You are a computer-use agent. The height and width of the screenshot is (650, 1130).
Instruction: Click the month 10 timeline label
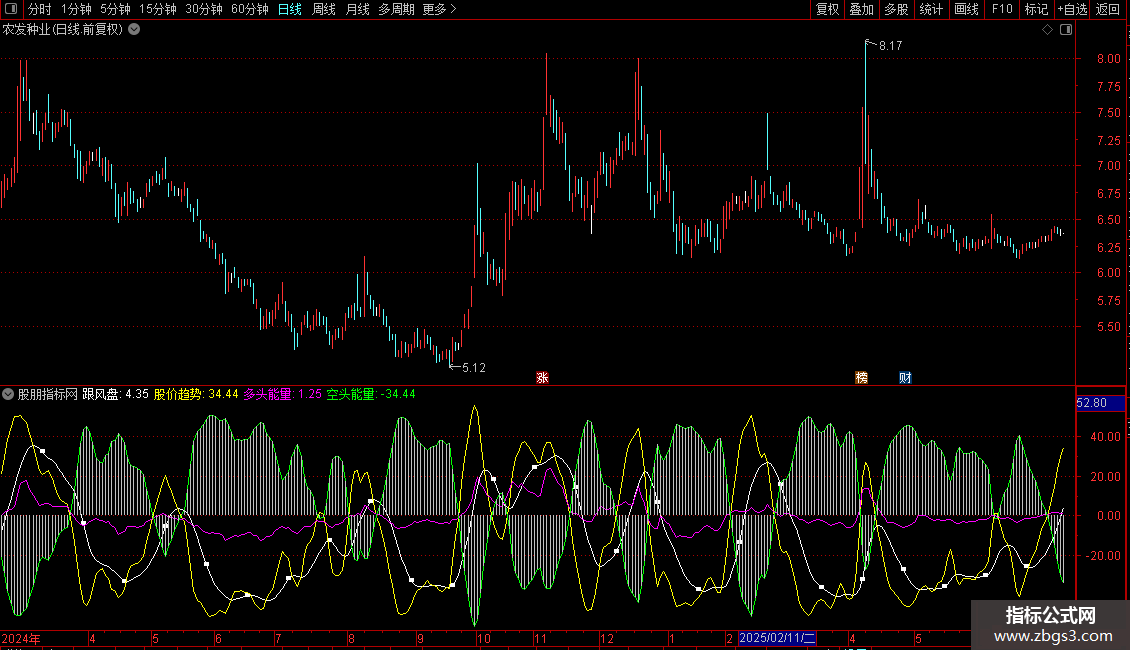[x=484, y=638]
